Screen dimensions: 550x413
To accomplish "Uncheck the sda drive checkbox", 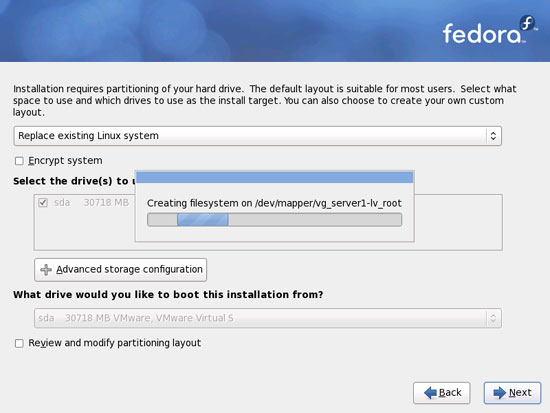I will 43,202.
